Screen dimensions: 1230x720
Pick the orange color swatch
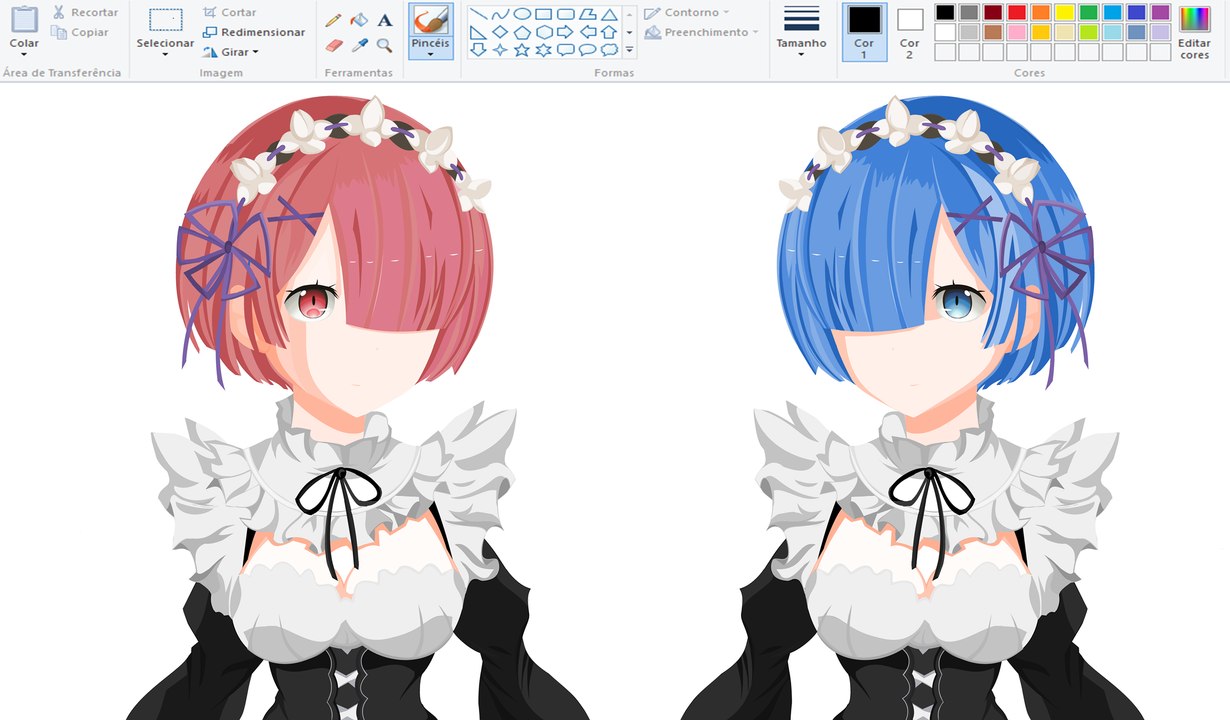1041,13
